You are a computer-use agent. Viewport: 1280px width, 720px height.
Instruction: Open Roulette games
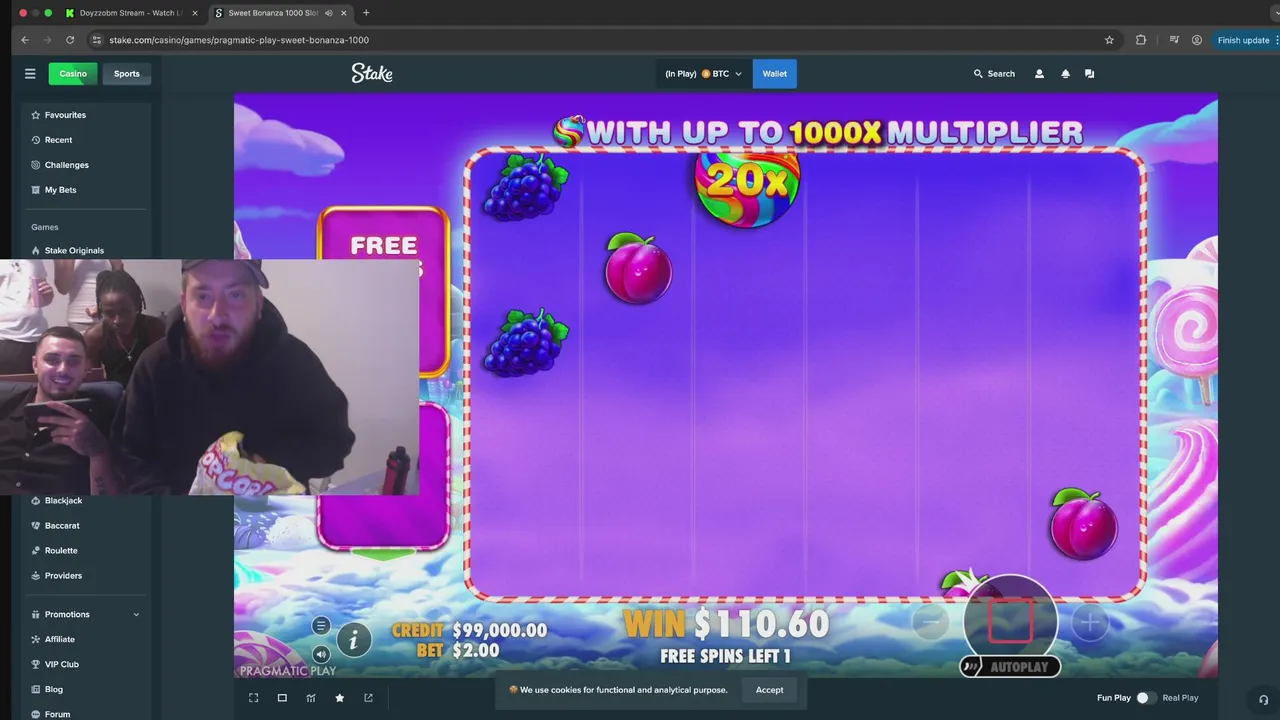click(61, 550)
